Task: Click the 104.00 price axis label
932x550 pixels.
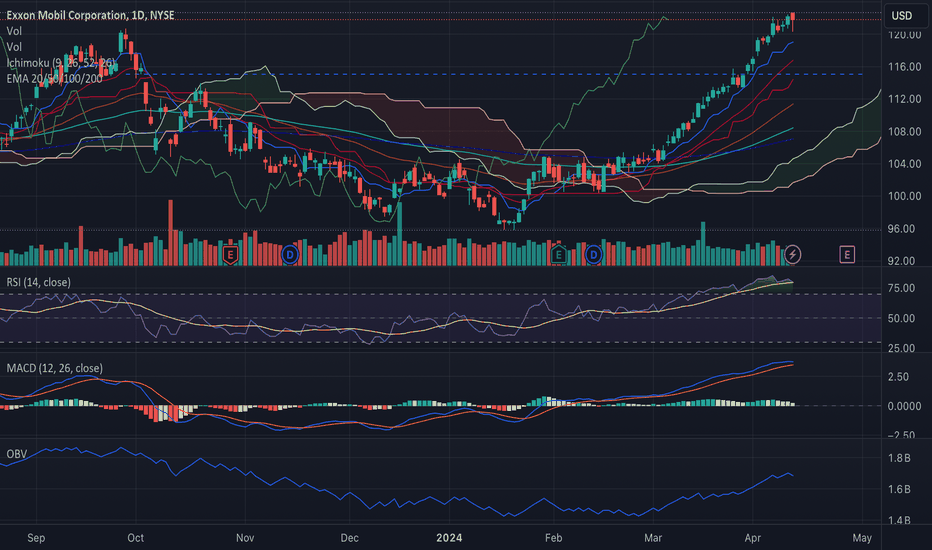Action: pyautogui.click(x=904, y=164)
